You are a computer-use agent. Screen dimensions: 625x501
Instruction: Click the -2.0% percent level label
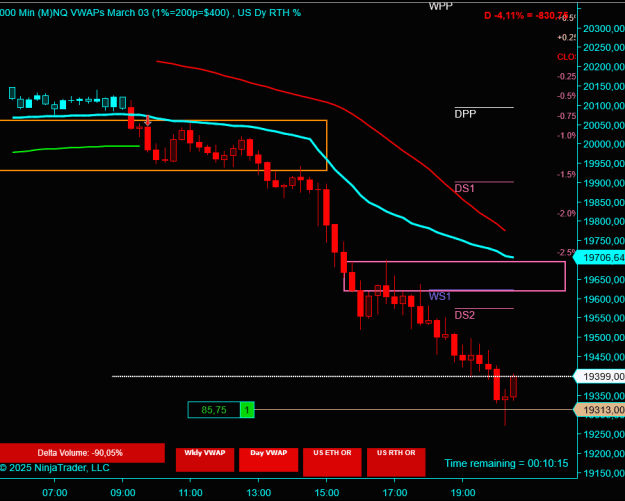[x=566, y=214]
